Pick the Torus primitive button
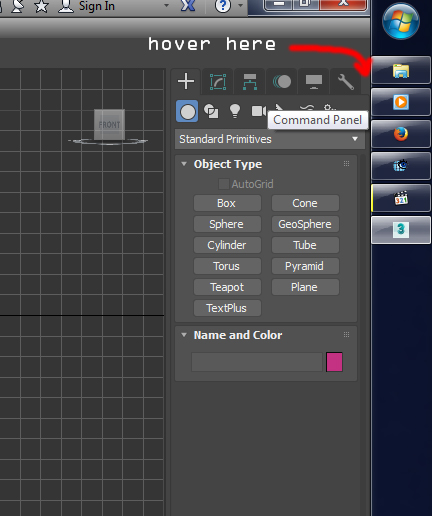This screenshot has width=432, height=516. tap(227, 266)
